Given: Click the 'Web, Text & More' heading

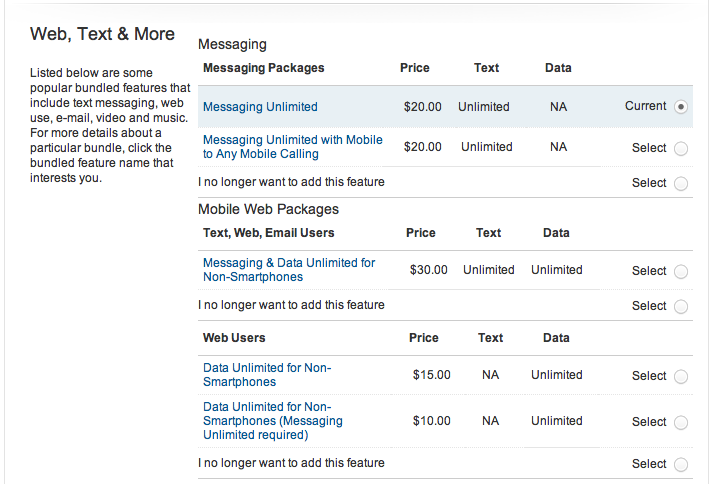Looking at the screenshot, I should [102, 34].
